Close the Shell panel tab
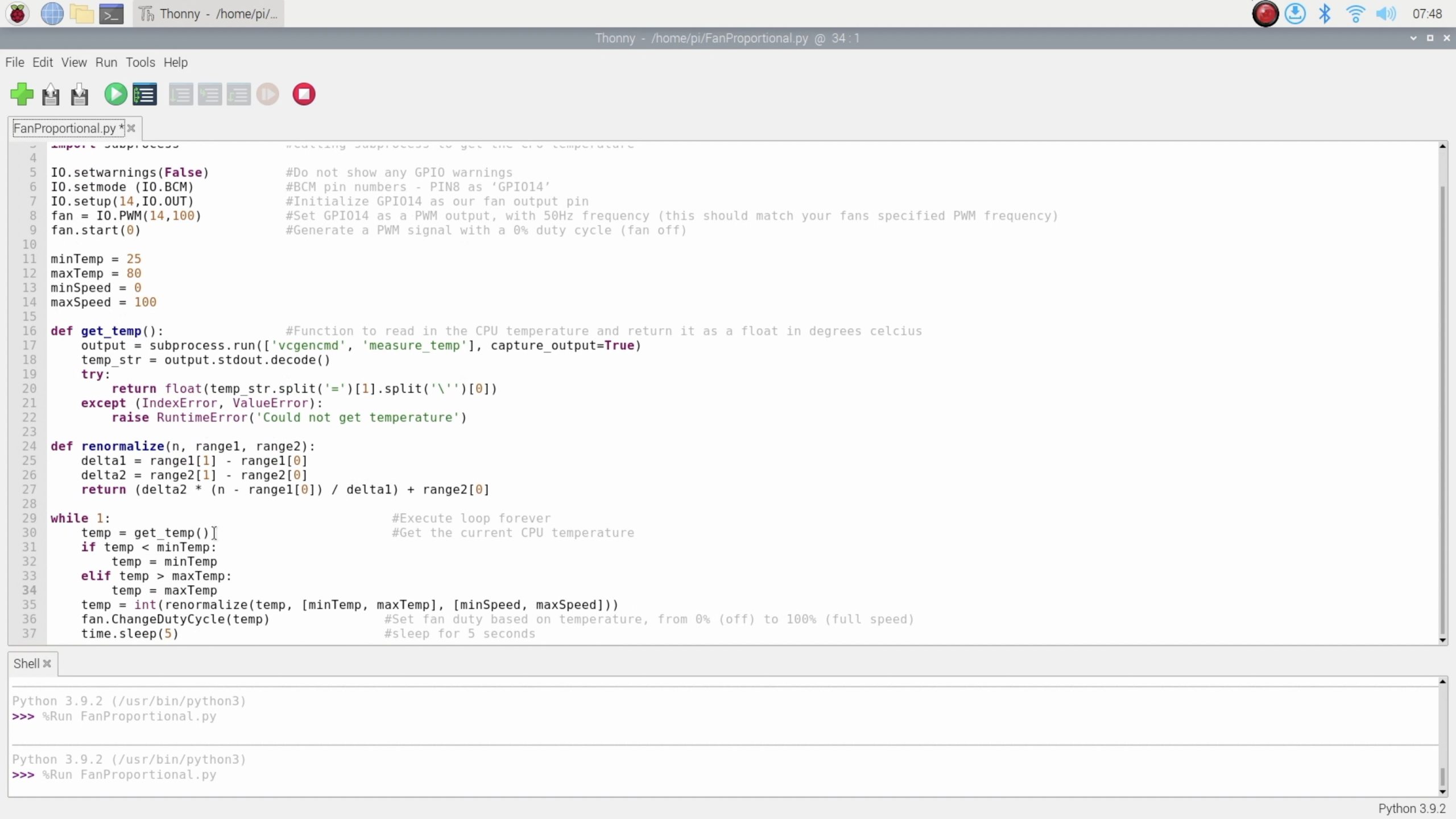This screenshot has height=819, width=1456. (x=47, y=664)
